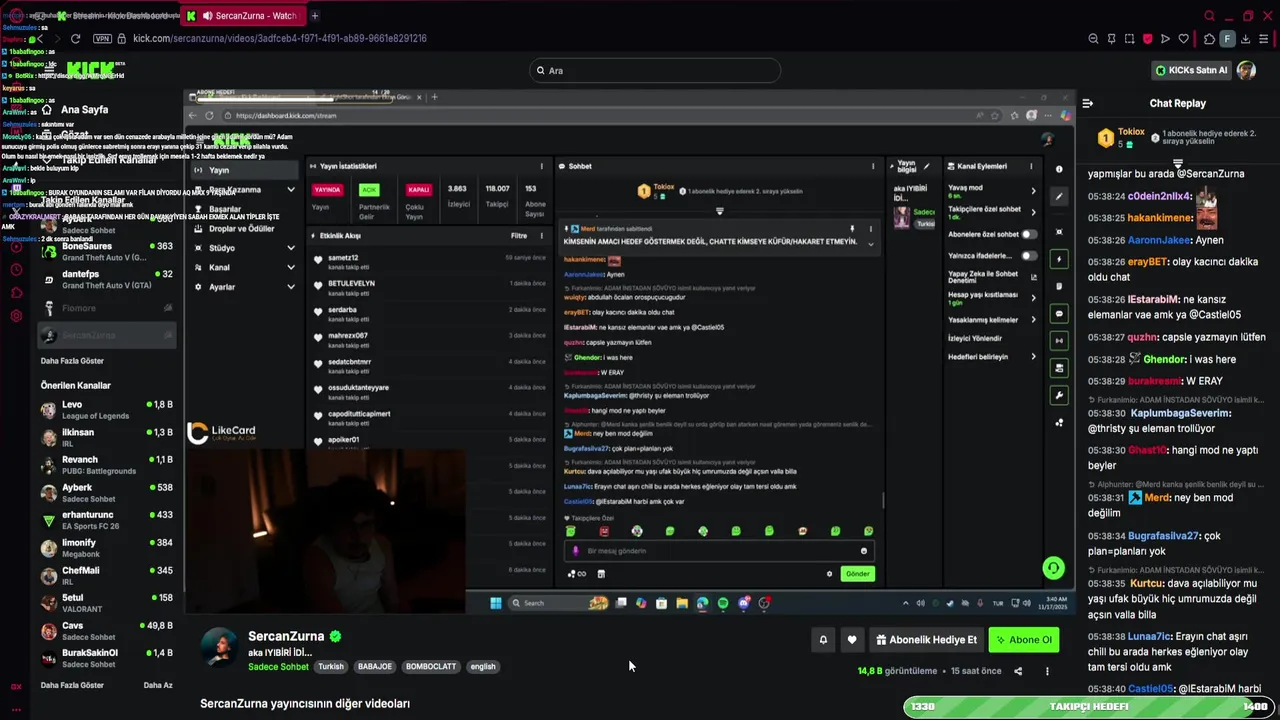Click the Turkish tag below channel name
The image size is (1280, 720).
(331, 667)
